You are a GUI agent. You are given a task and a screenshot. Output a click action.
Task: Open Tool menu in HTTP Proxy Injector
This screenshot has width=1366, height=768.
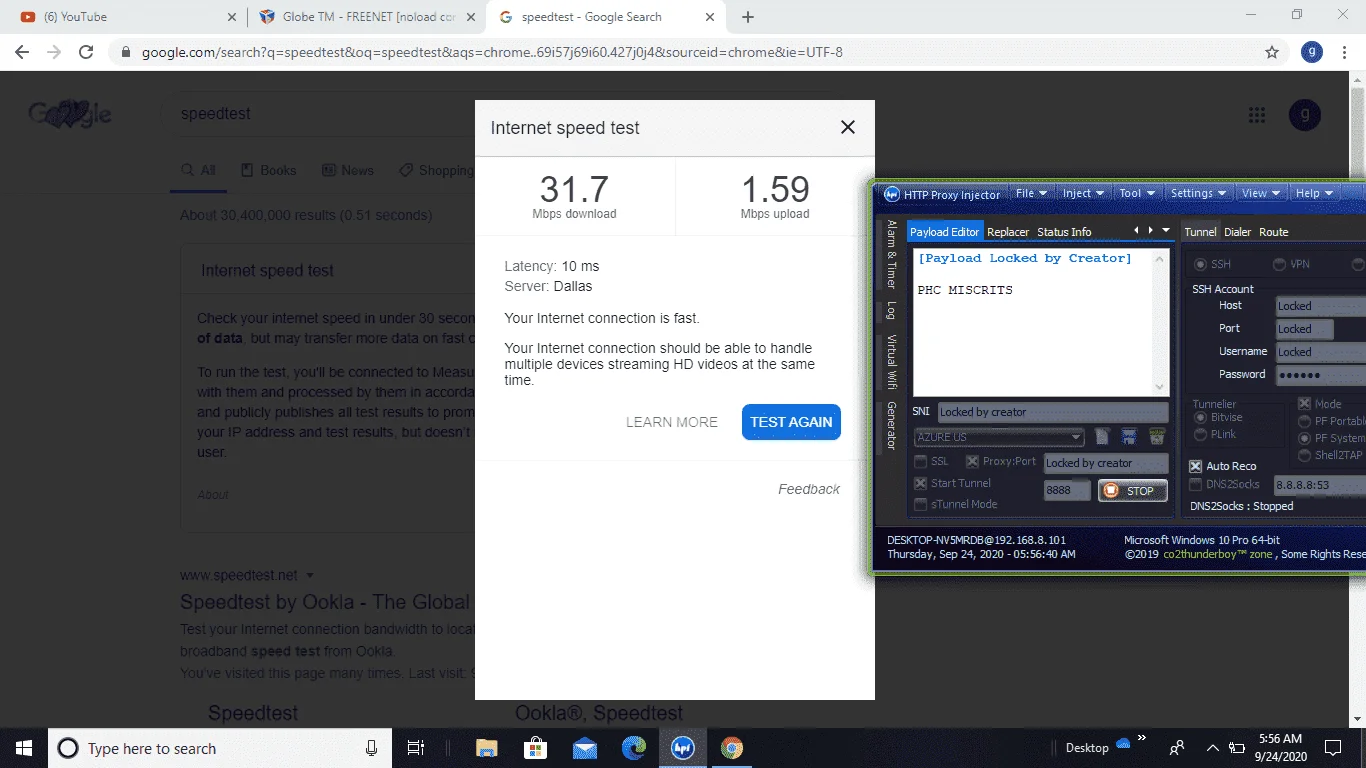click(1137, 193)
